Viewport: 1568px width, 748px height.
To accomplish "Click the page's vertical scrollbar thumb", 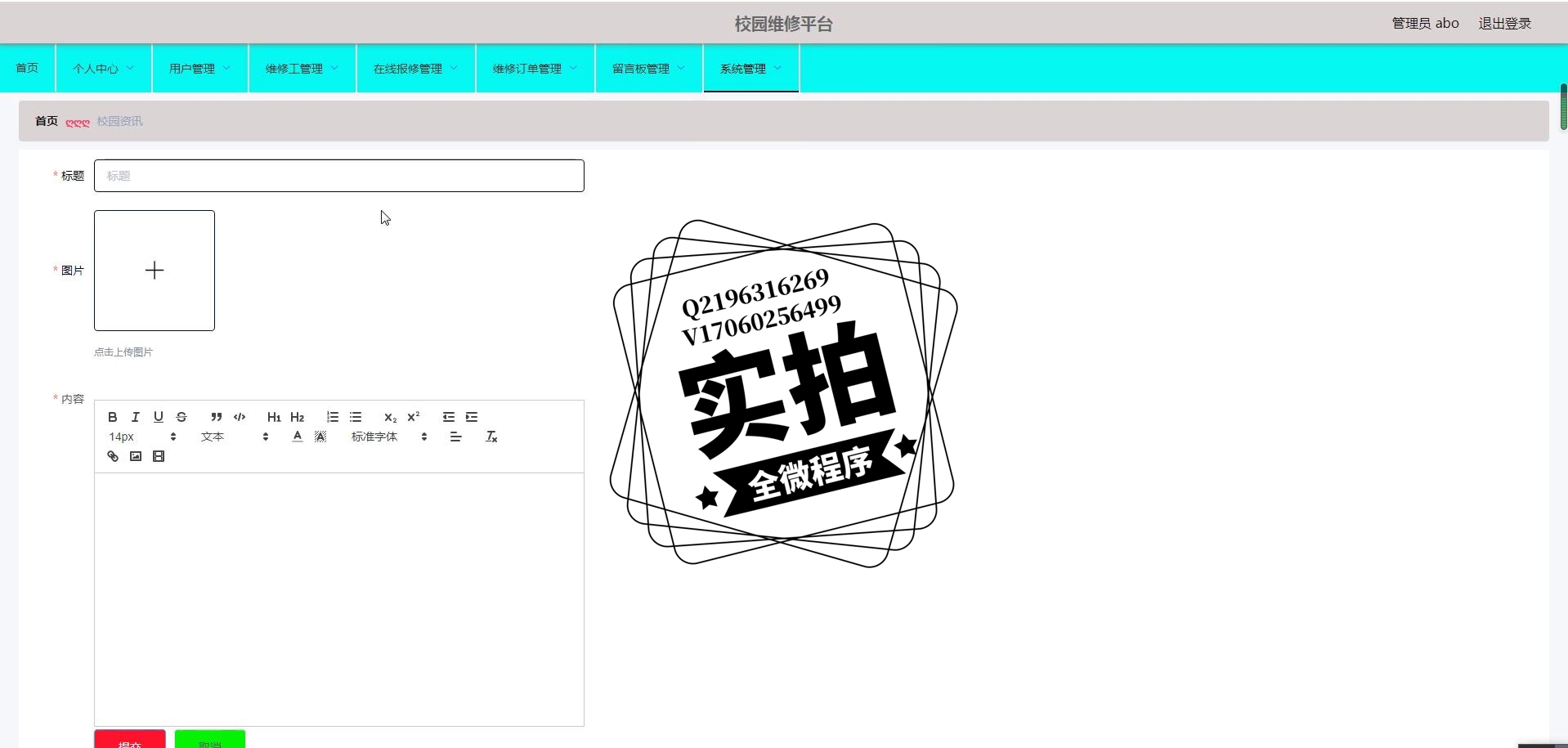I will click(x=1563, y=106).
